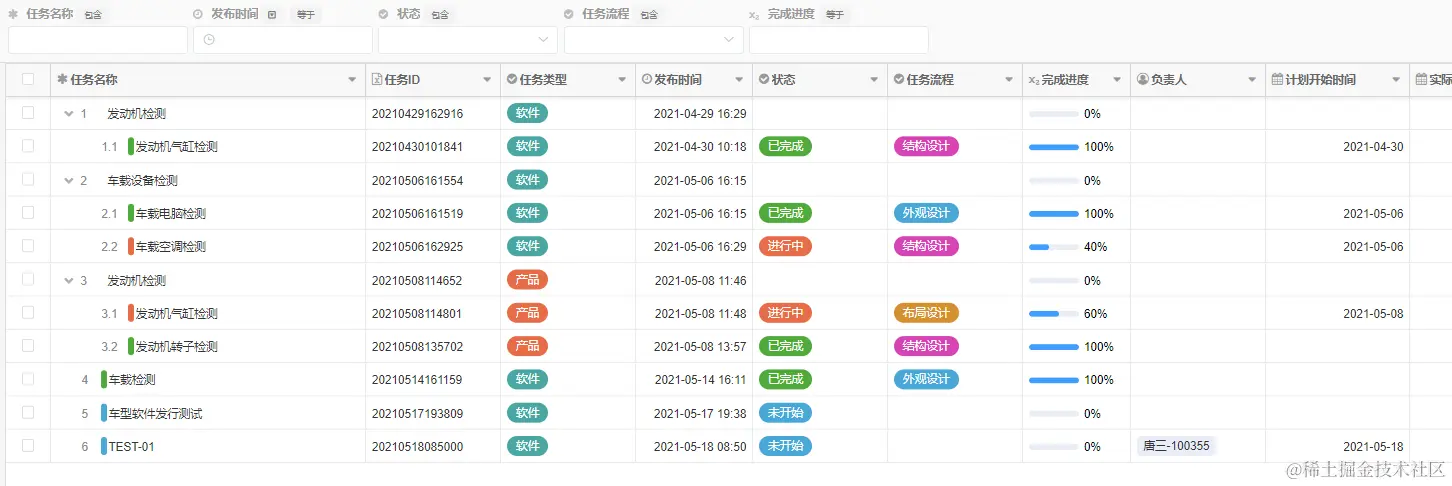Select task name 车型软件发行测试
The image size is (1452, 486).
(155, 414)
